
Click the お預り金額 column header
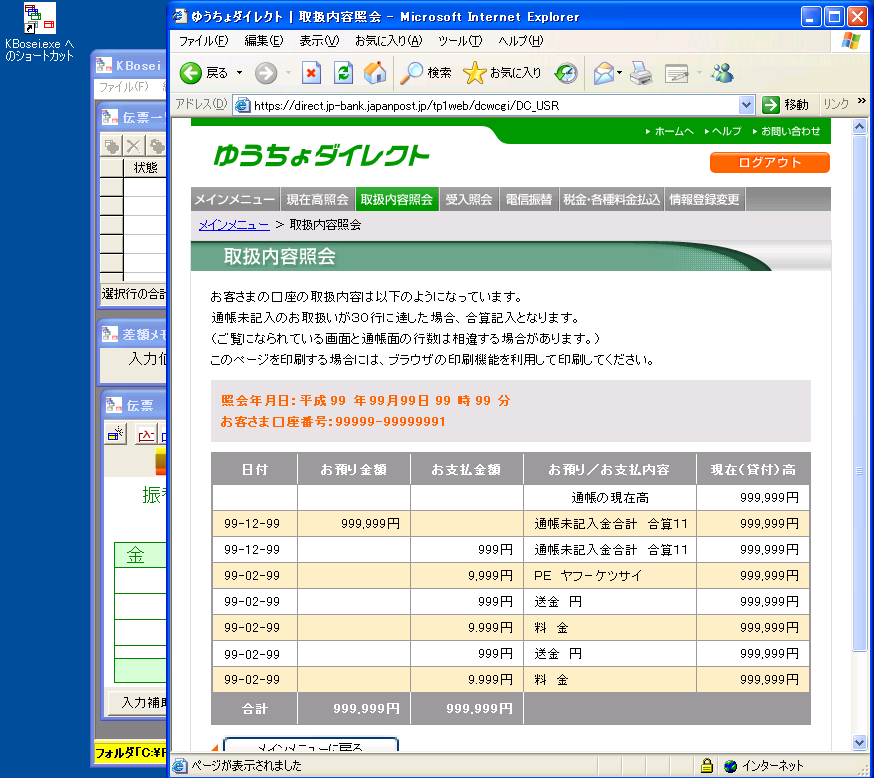click(353, 469)
